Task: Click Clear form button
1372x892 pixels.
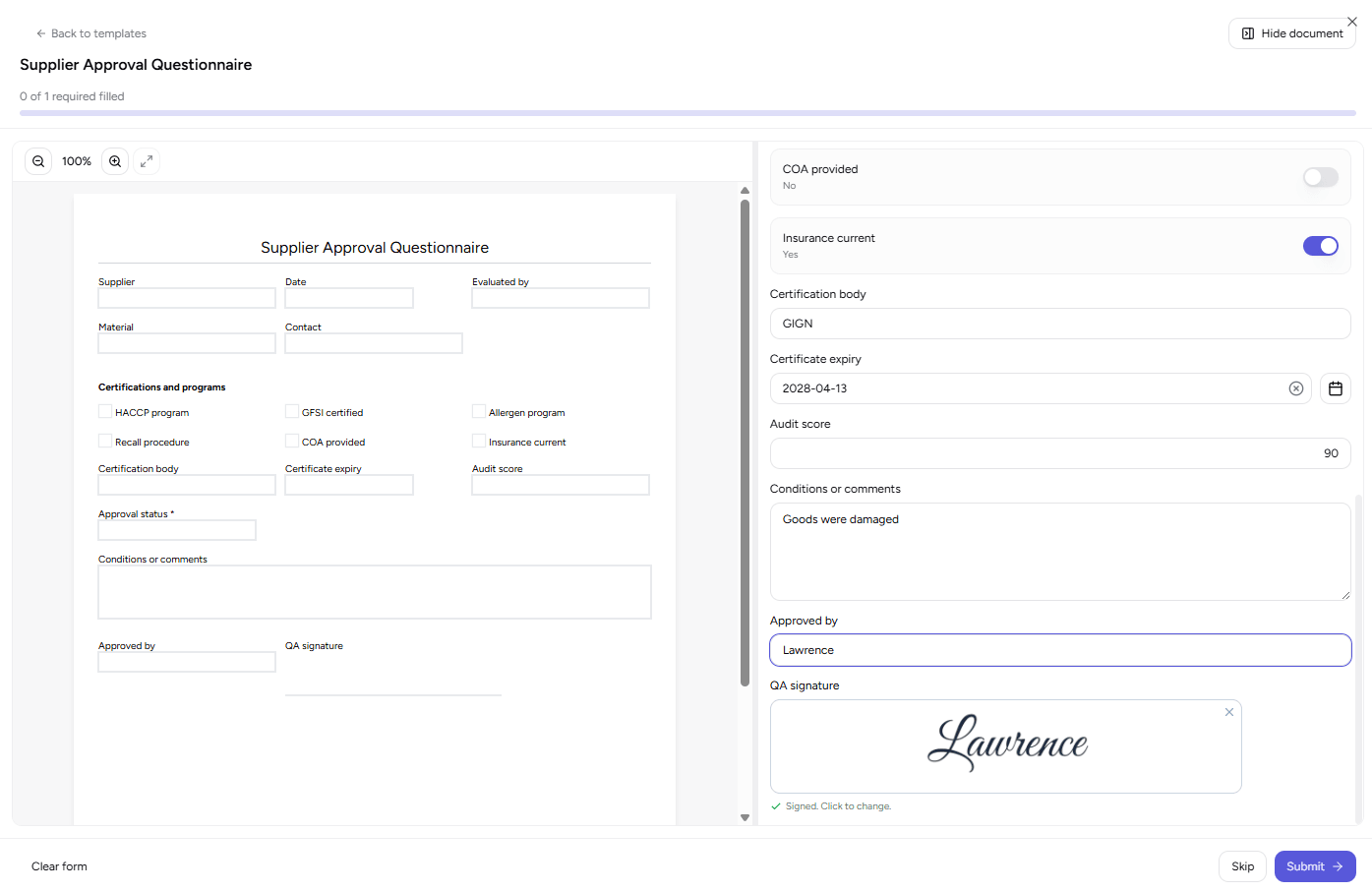Action: click(59, 866)
